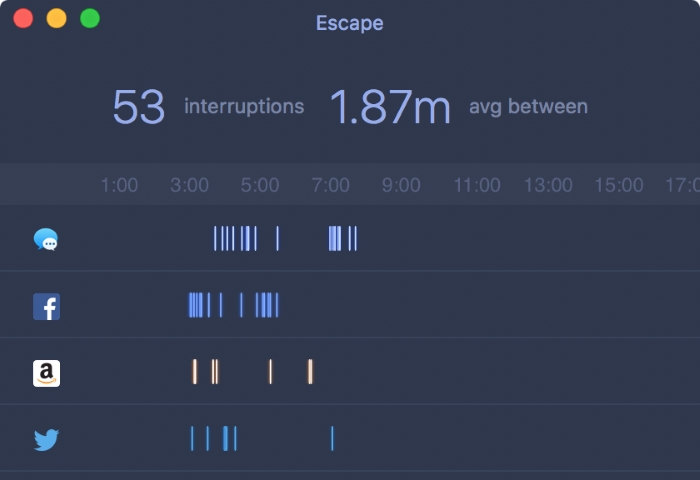Close the Escape window
This screenshot has height=480, width=700.
point(23,18)
